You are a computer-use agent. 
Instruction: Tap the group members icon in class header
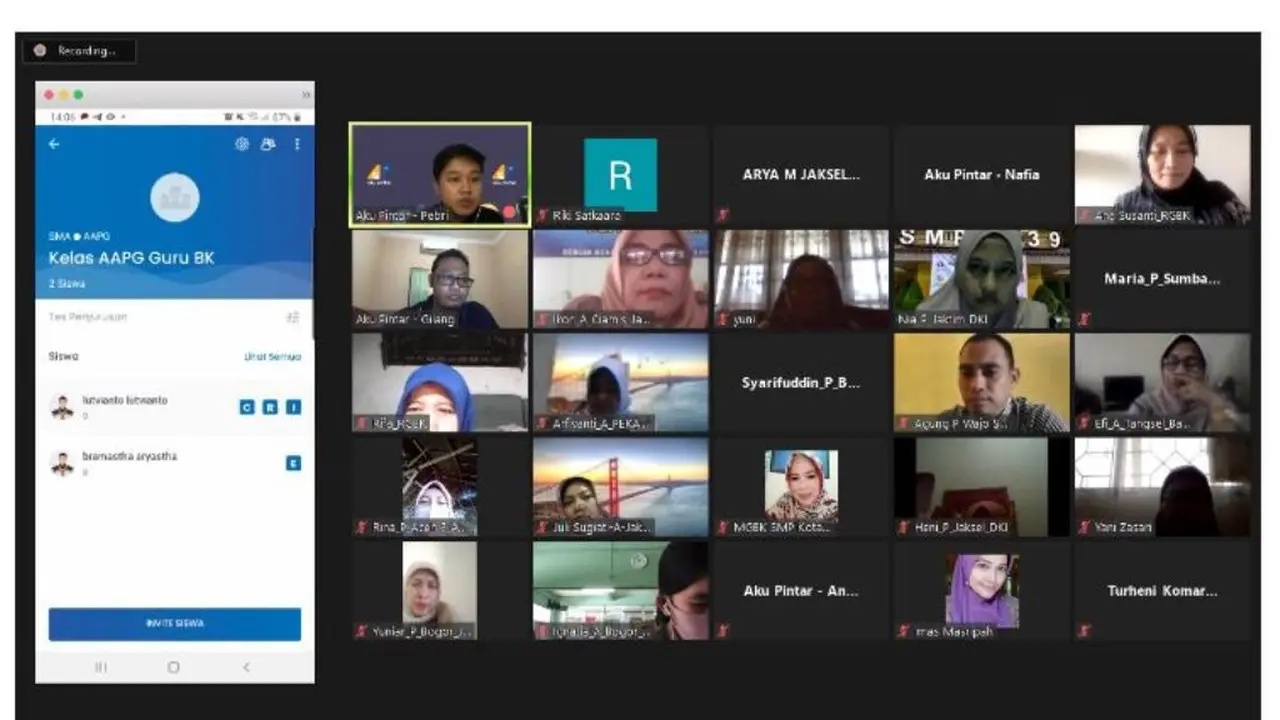tap(268, 144)
